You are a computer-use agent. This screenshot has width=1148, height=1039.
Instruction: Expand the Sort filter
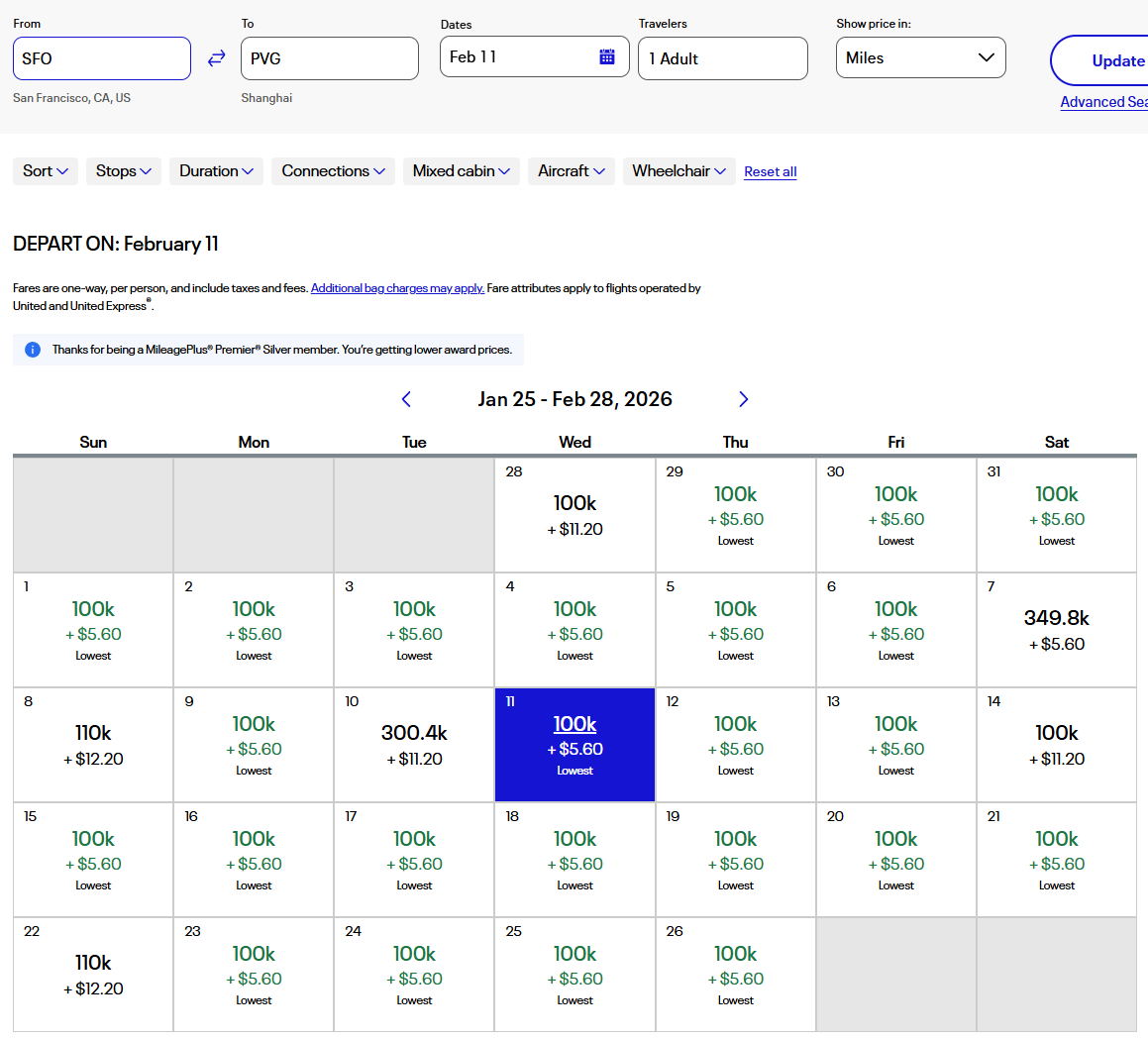pyautogui.click(x=46, y=171)
